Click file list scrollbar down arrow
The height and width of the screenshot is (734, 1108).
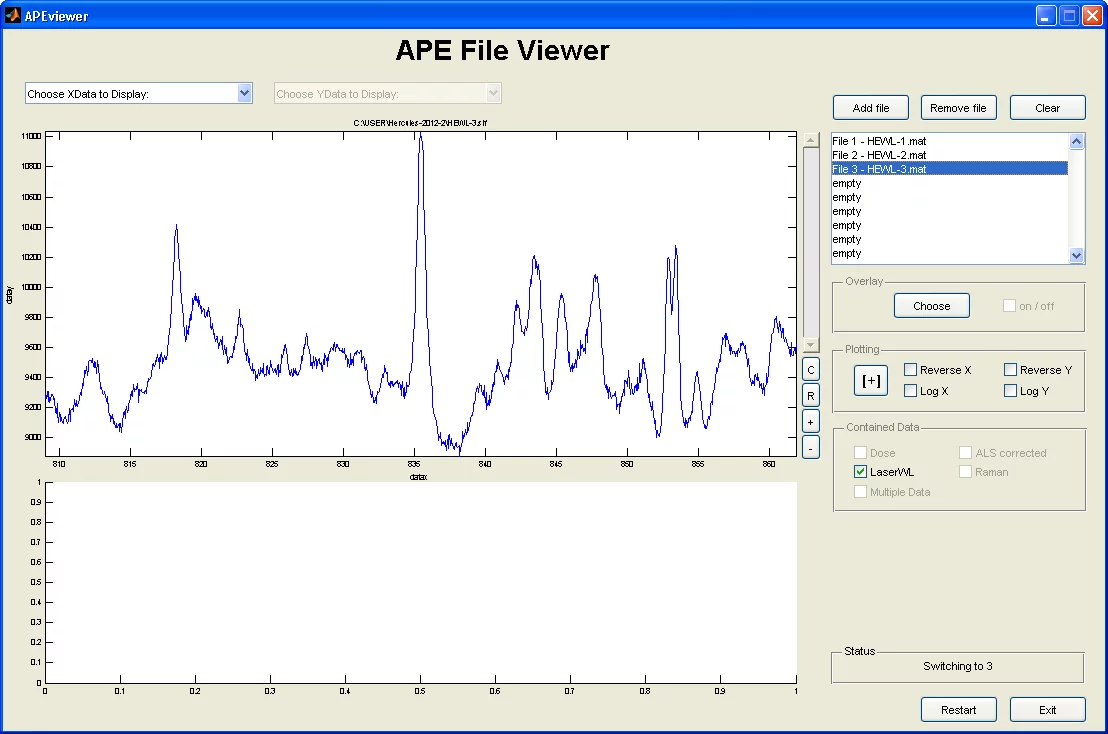pyautogui.click(x=1076, y=255)
